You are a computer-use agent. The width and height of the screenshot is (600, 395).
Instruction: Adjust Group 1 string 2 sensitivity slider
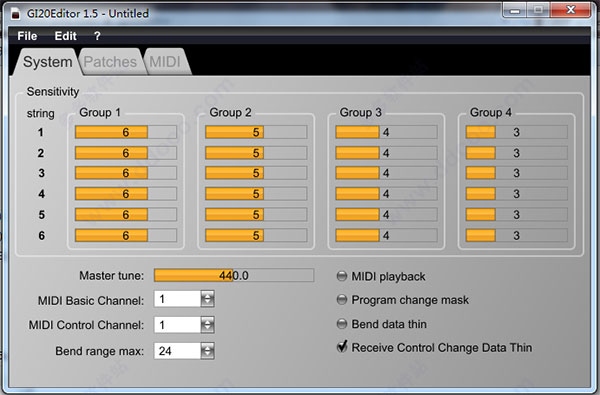[126, 153]
